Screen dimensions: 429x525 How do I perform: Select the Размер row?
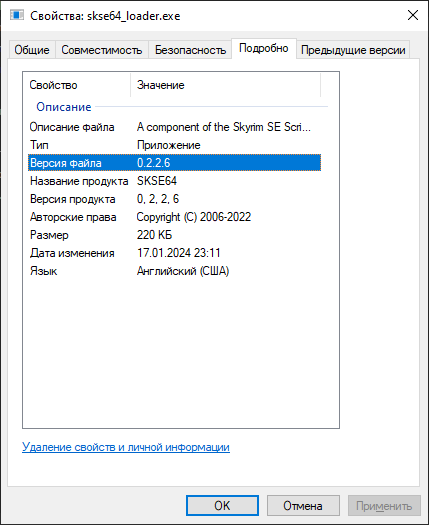174,235
